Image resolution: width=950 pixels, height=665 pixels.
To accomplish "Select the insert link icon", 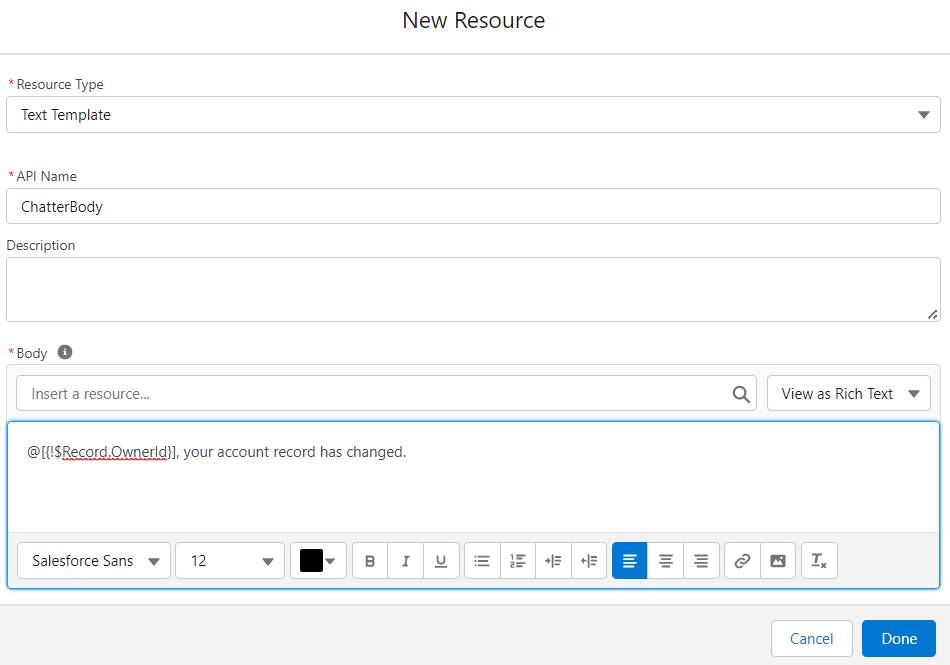I will pyautogui.click(x=741, y=561).
